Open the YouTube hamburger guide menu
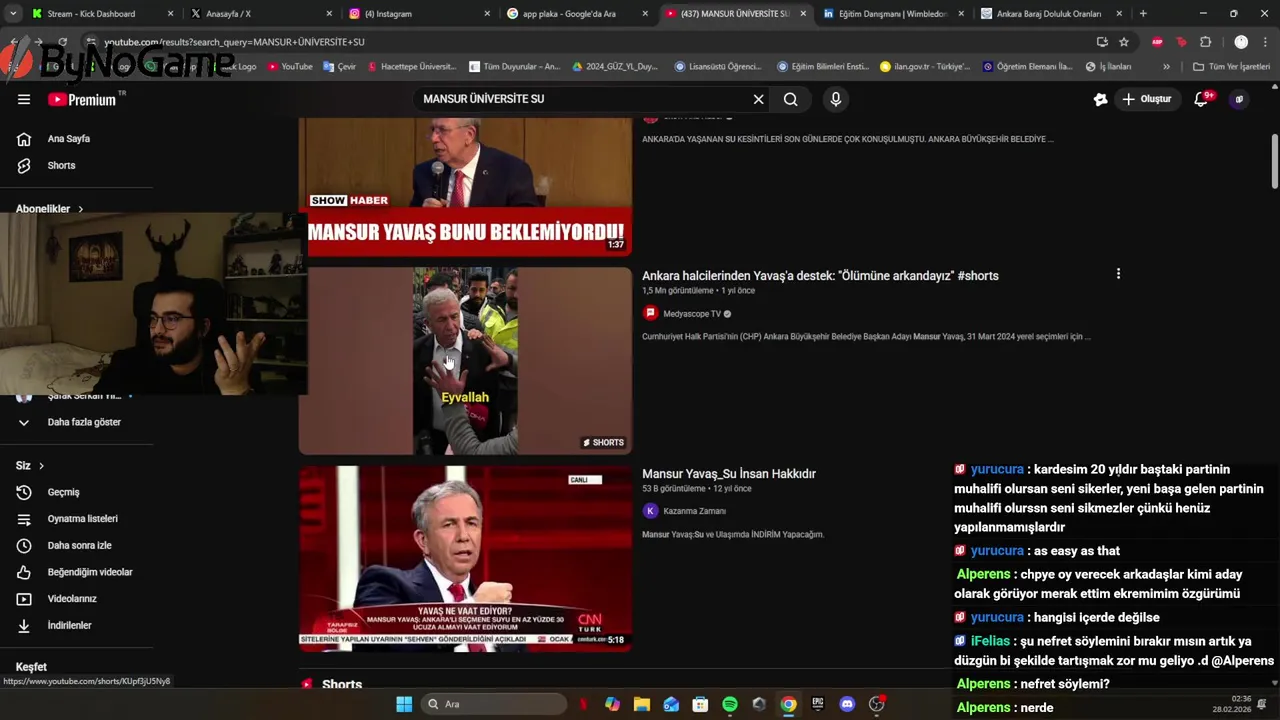 point(24,99)
